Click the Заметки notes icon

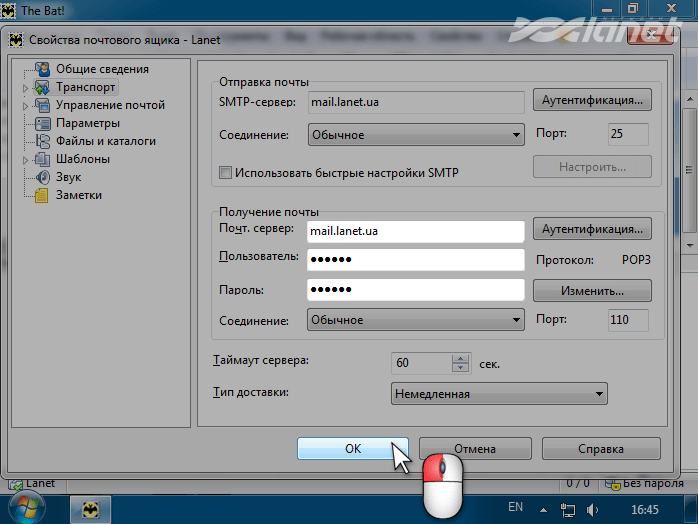[x=42, y=195]
